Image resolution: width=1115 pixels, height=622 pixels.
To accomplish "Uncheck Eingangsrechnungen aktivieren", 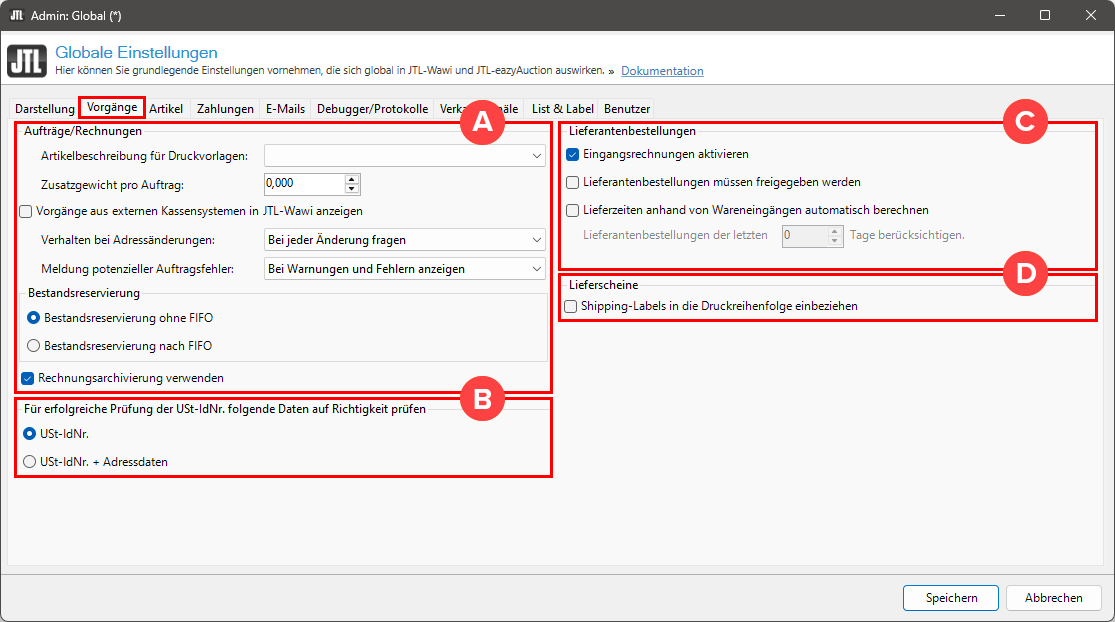I will click(x=573, y=155).
